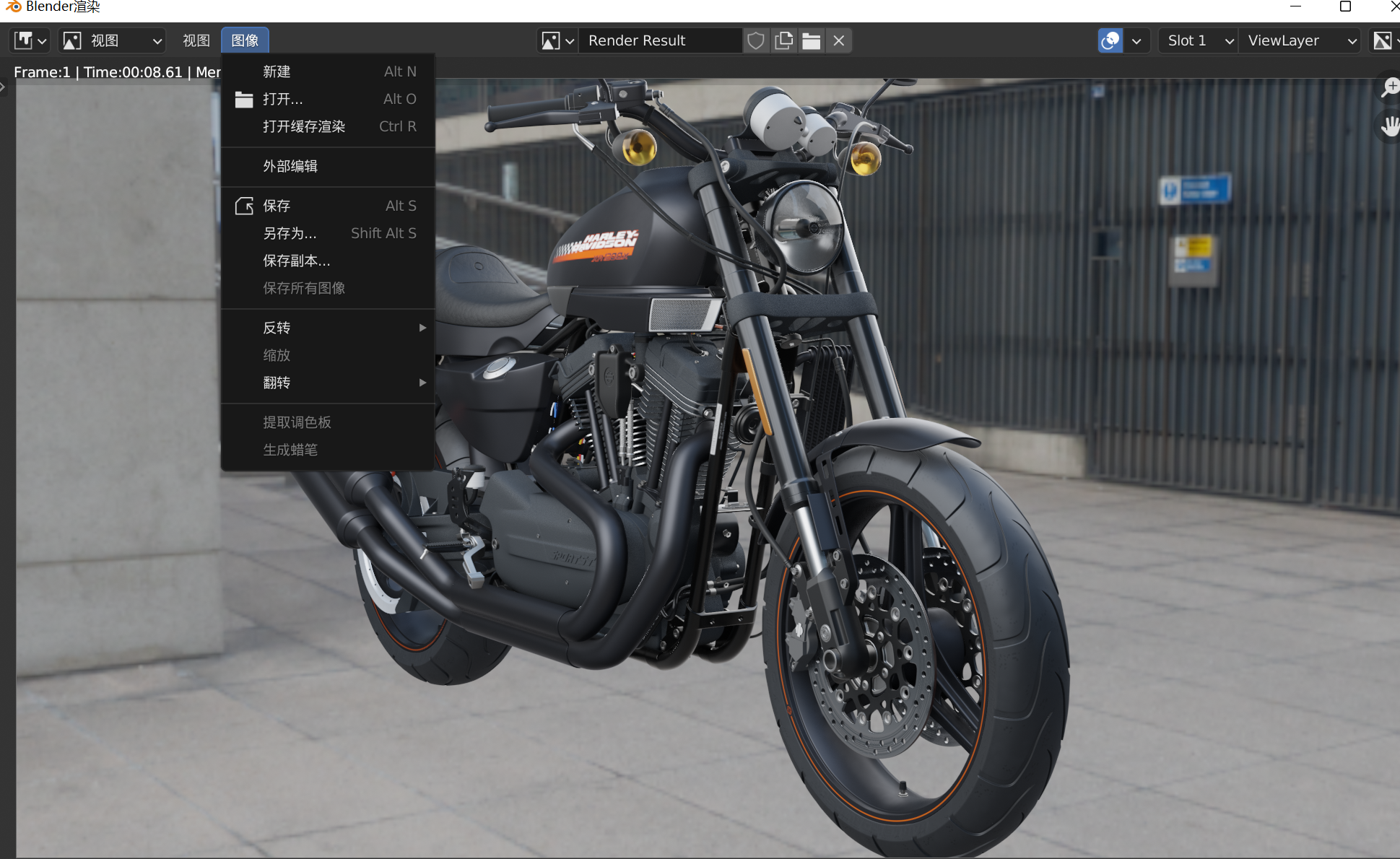
Task: Click 另存为... menu entry
Action: point(328,233)
